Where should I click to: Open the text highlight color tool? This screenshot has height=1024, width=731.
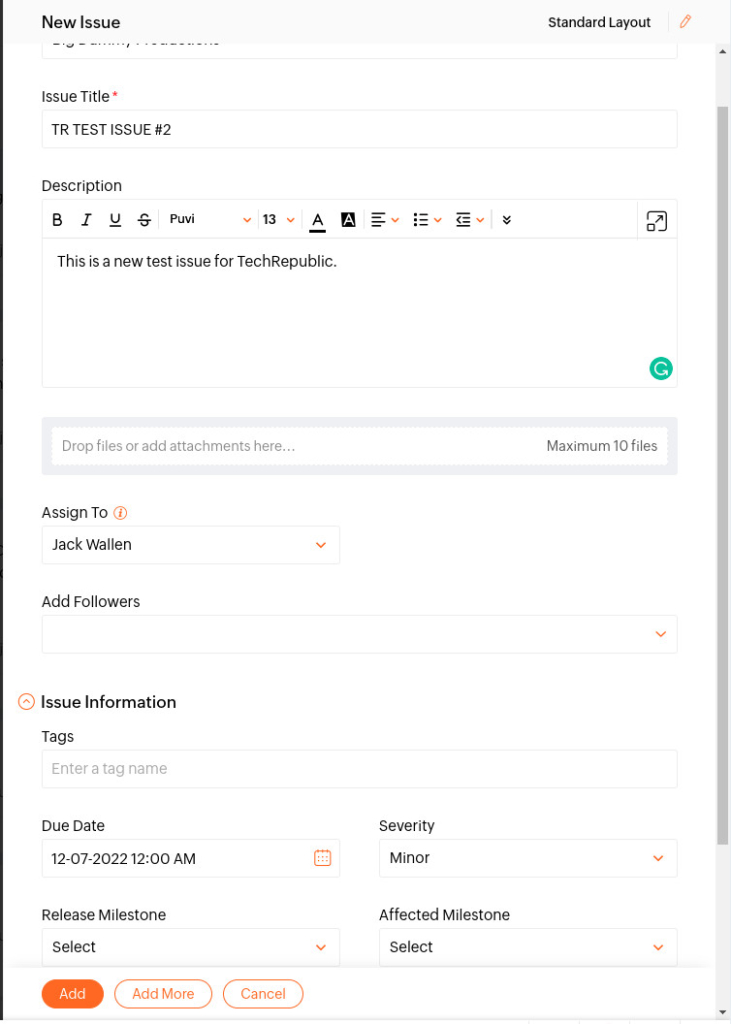coord(347,219)
